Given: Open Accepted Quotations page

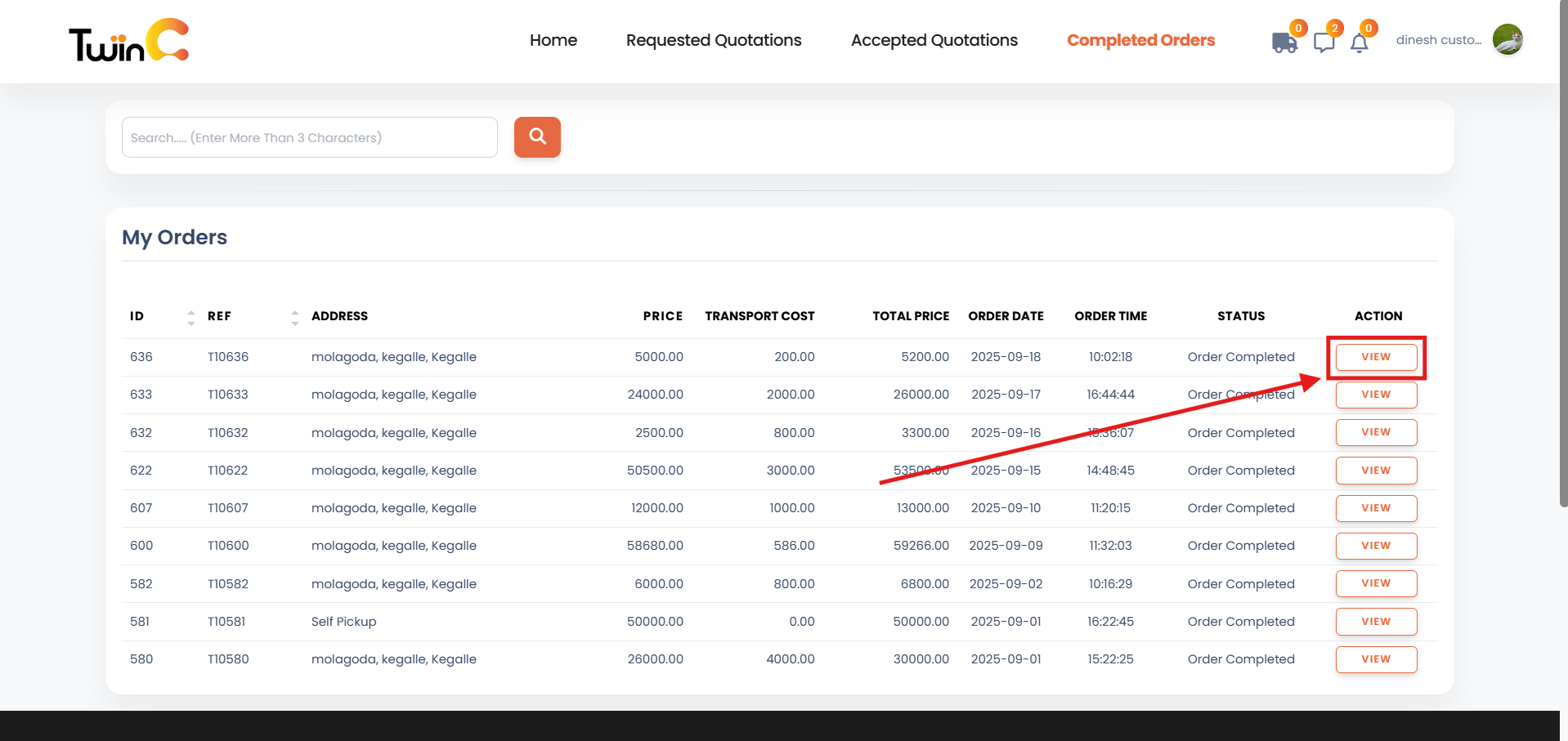Looking at the screenshot, I should pyautogui.click(x=934, y=40).
